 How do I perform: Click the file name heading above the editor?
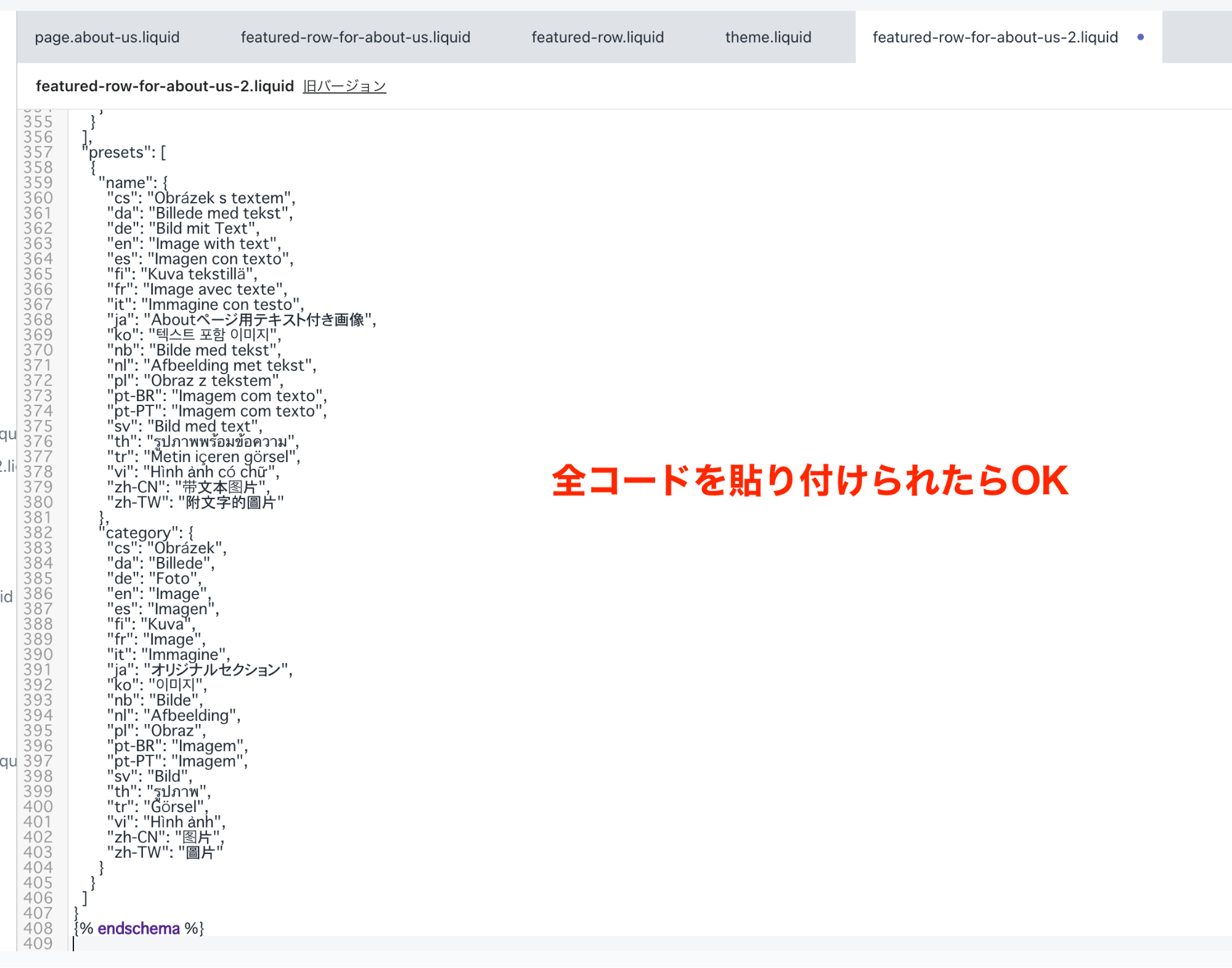(x=165, y=86)
